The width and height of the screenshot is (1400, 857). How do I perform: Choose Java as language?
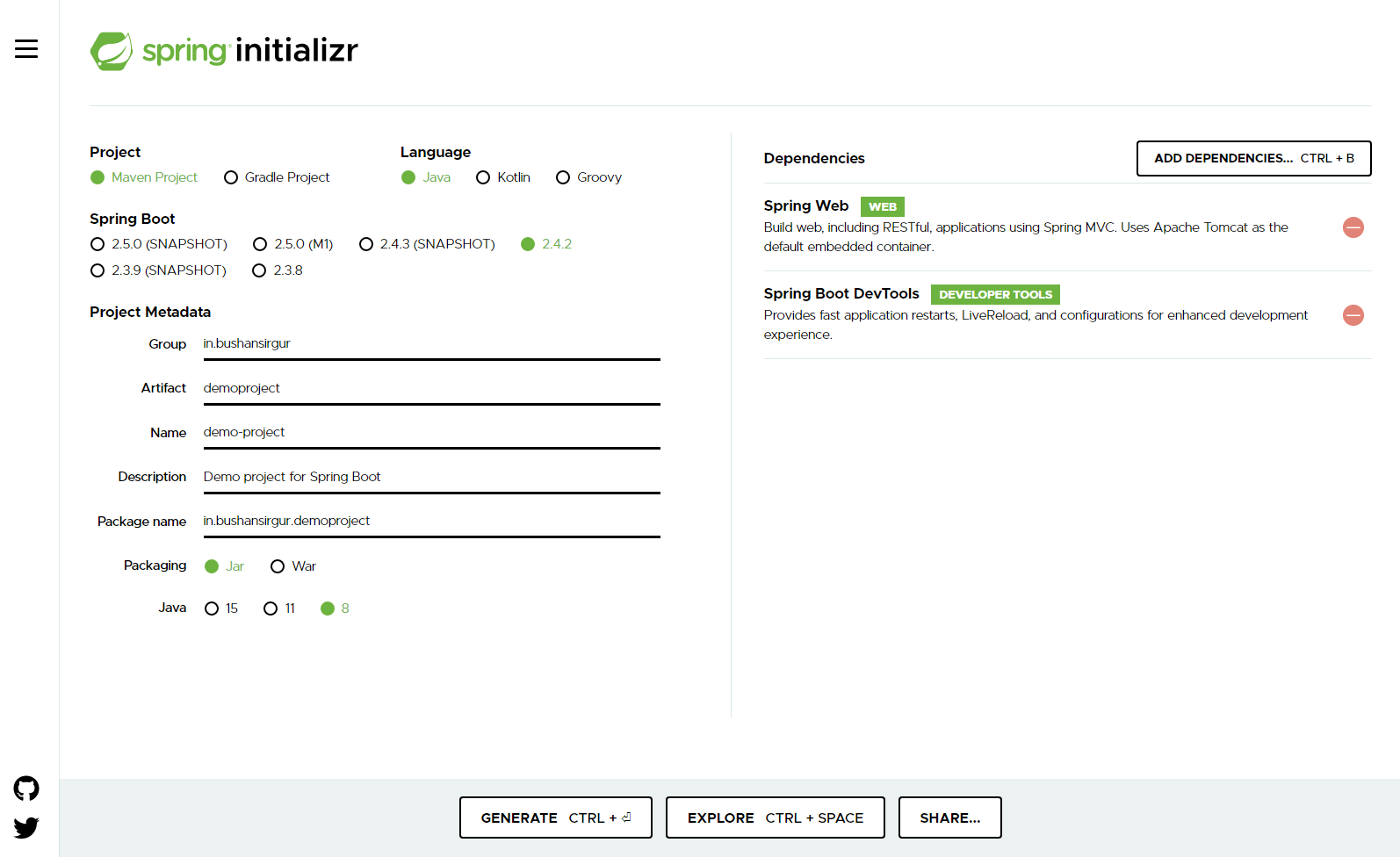tap(426, 177)
